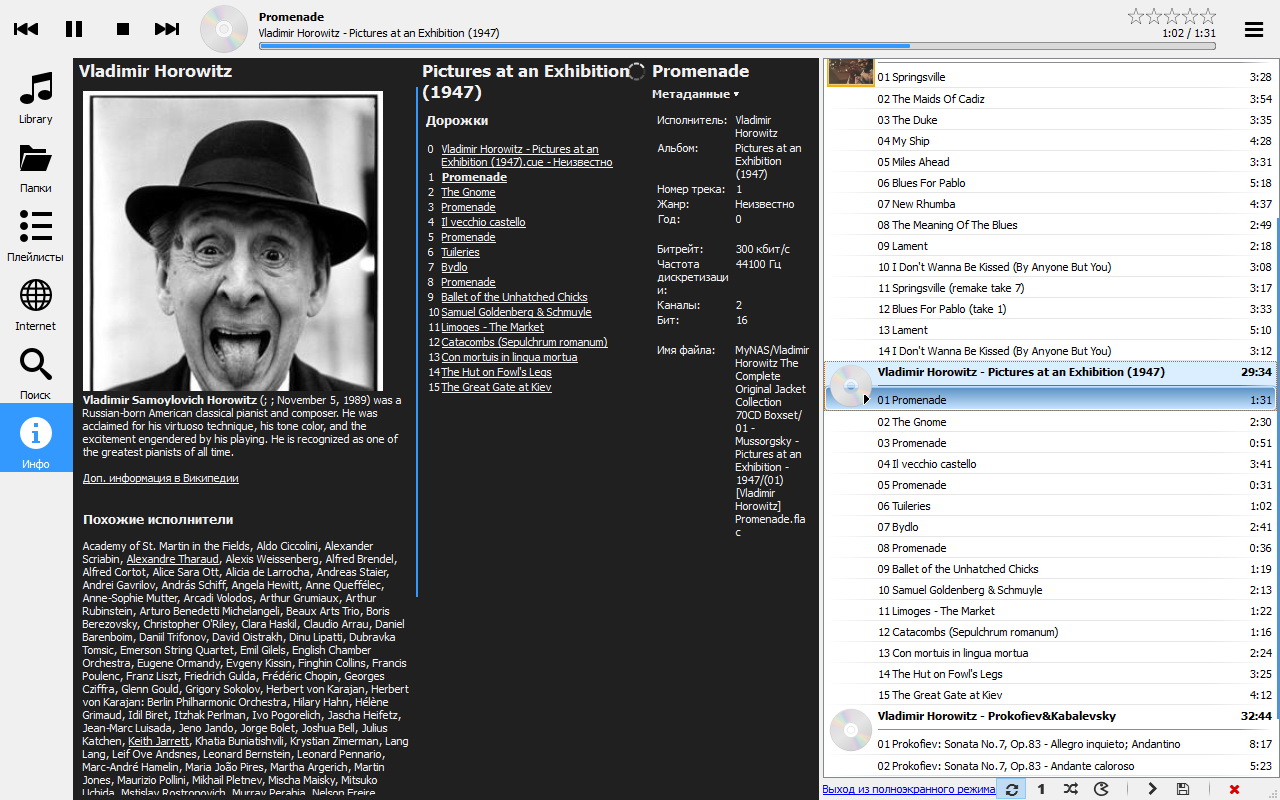Open the hamburger main menu

click(x=1254, y=29)
